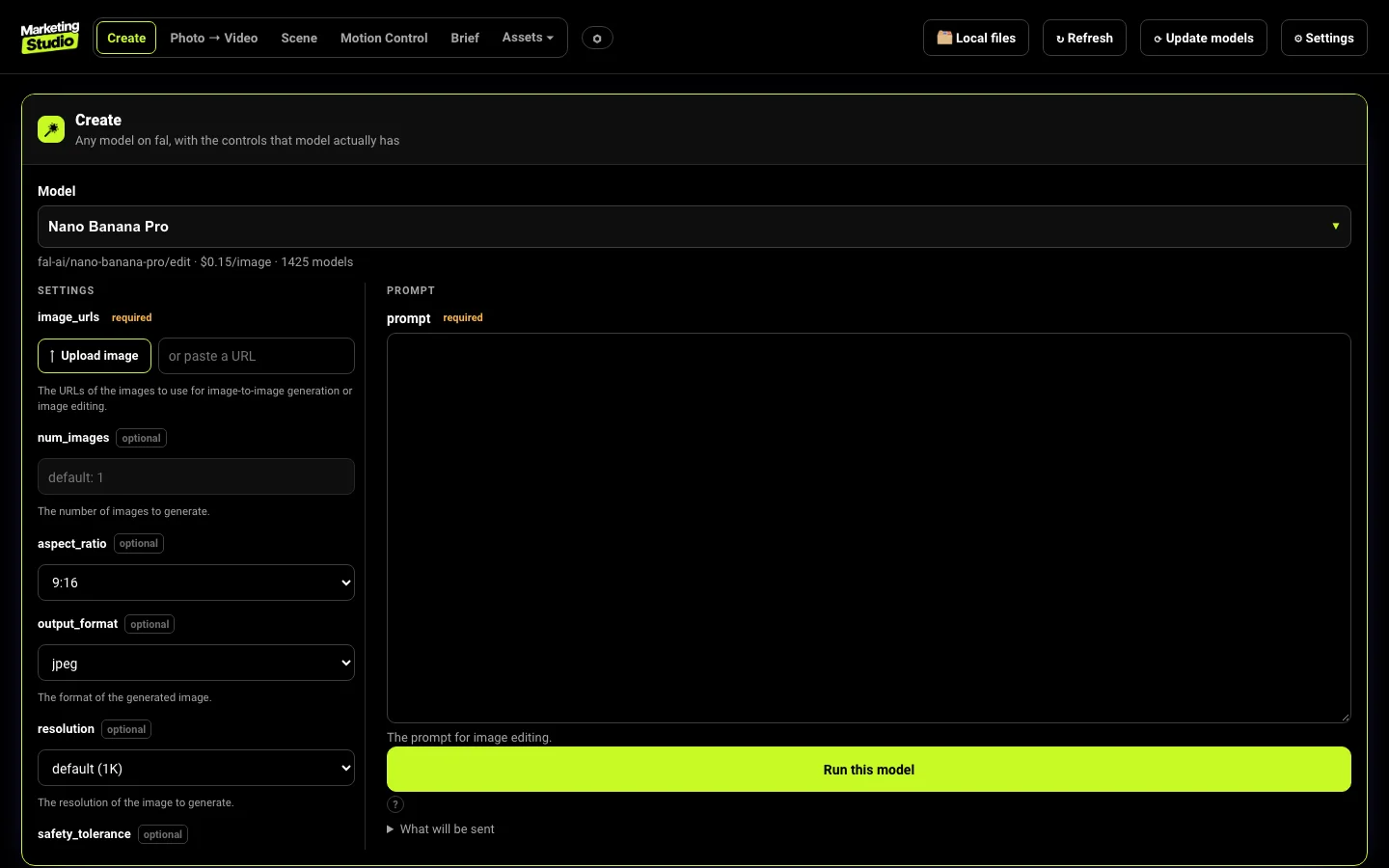The height and width of the screenshot is (868, 1389).
Task: Click Update models button
Action: [x=1204, y=38]
